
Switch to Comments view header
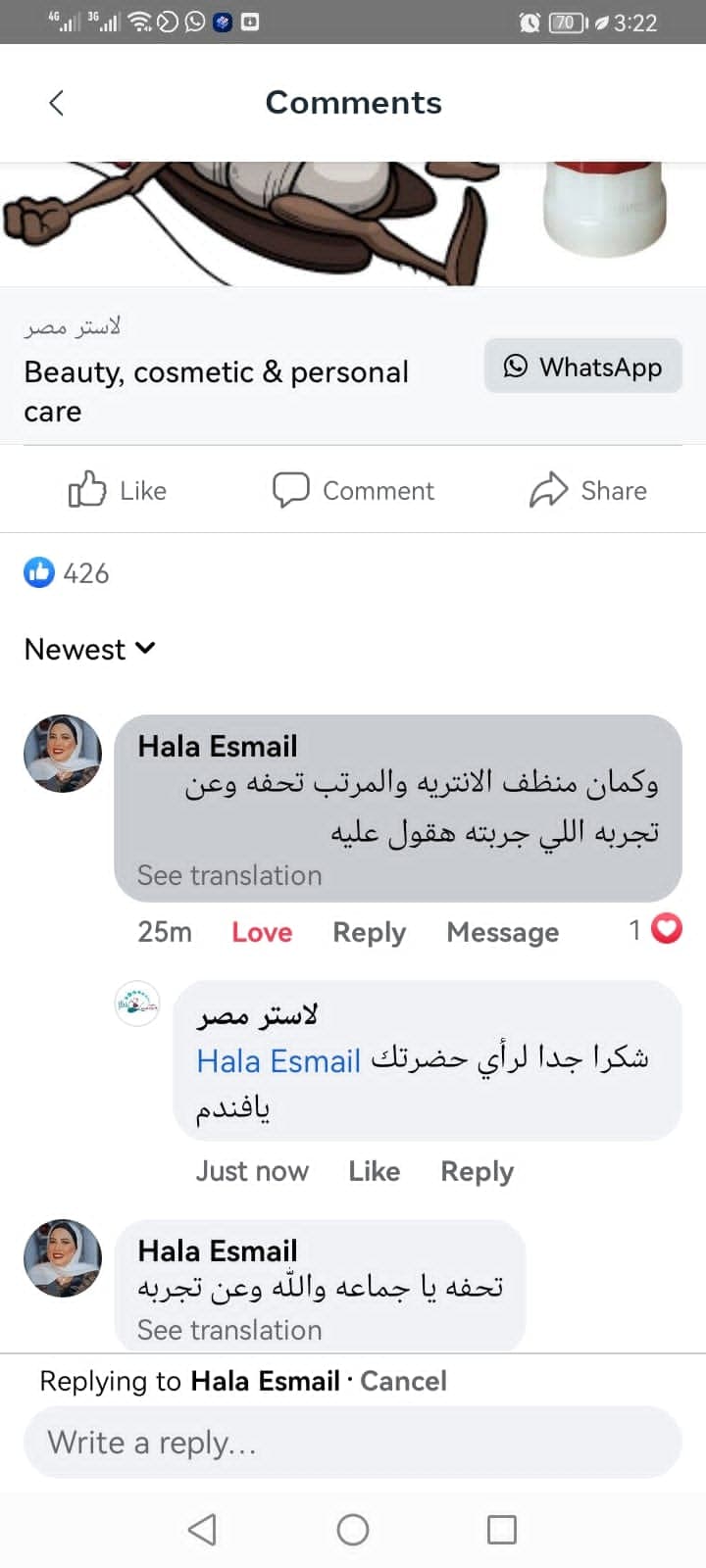(x=353, y=102)
